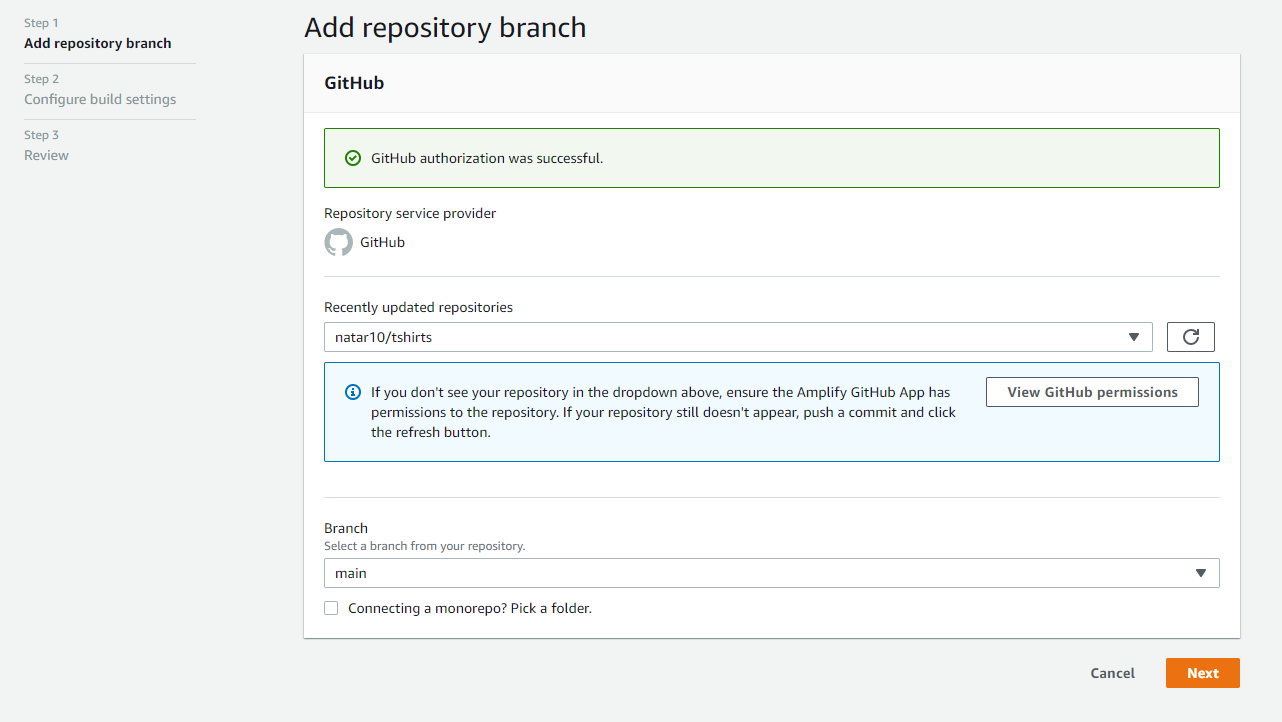Viewport: 1282px width, 722px height.
Task: Tick the monorepo folder checkbox
Action: point(331,608)
